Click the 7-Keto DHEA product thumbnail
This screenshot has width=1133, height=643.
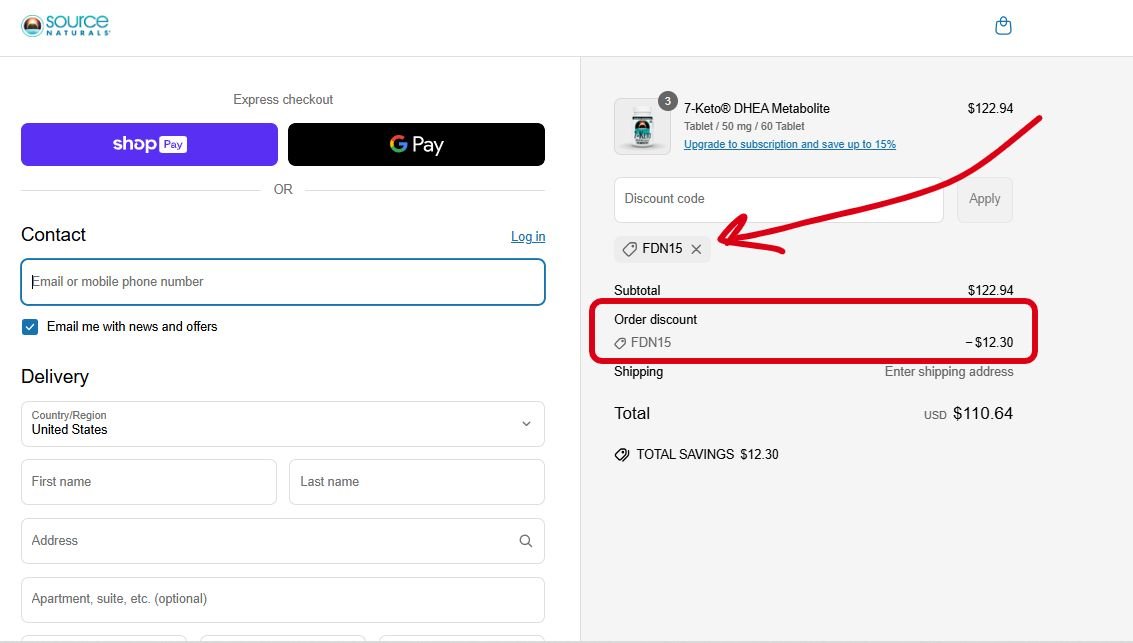642,126
